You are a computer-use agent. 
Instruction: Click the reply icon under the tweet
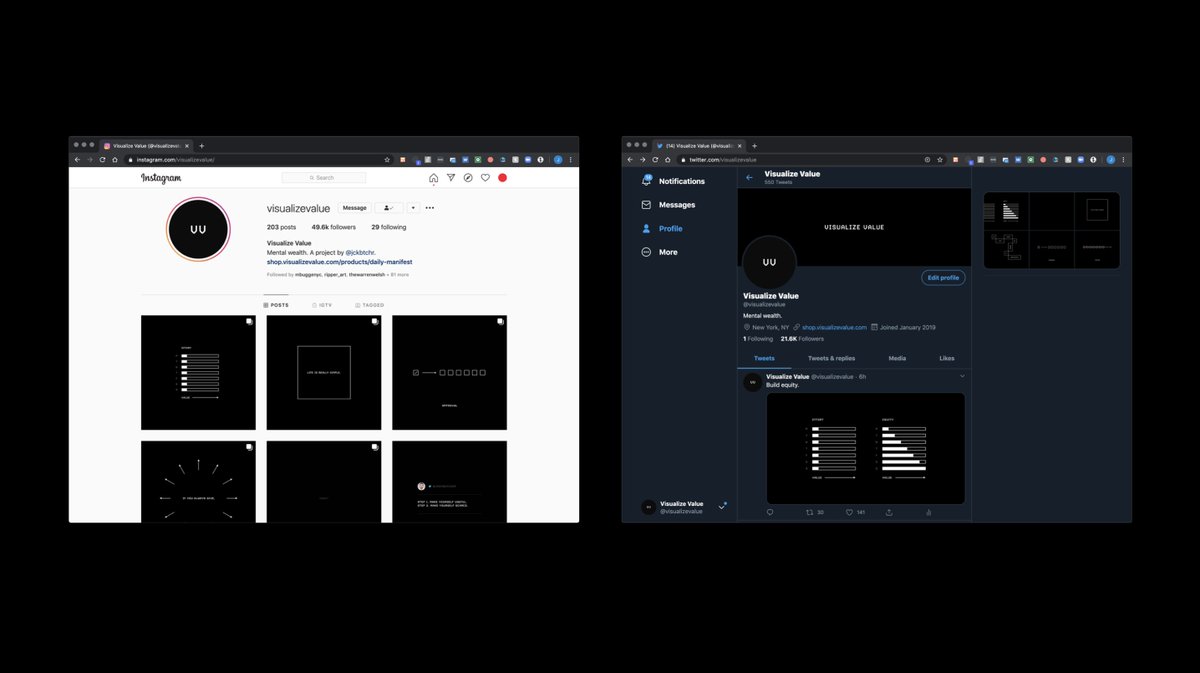770,512
